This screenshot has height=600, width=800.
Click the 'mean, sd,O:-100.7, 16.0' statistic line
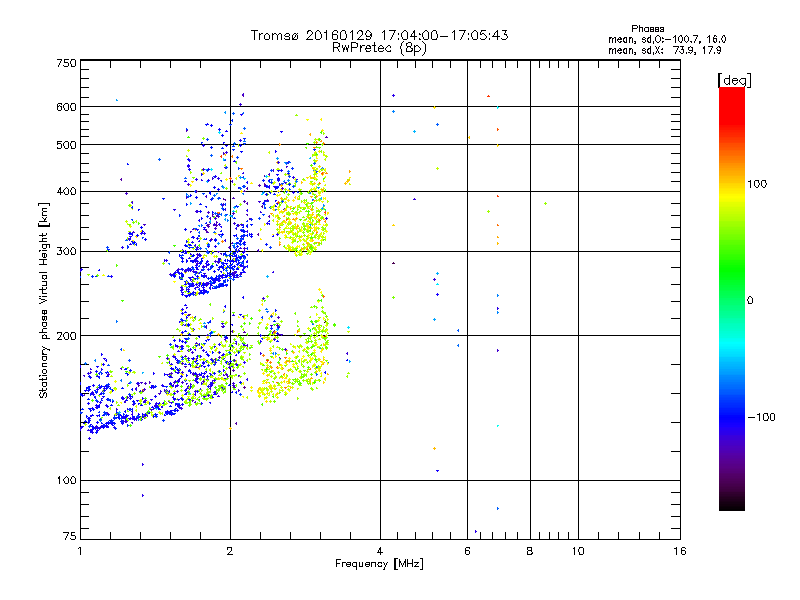667,39
